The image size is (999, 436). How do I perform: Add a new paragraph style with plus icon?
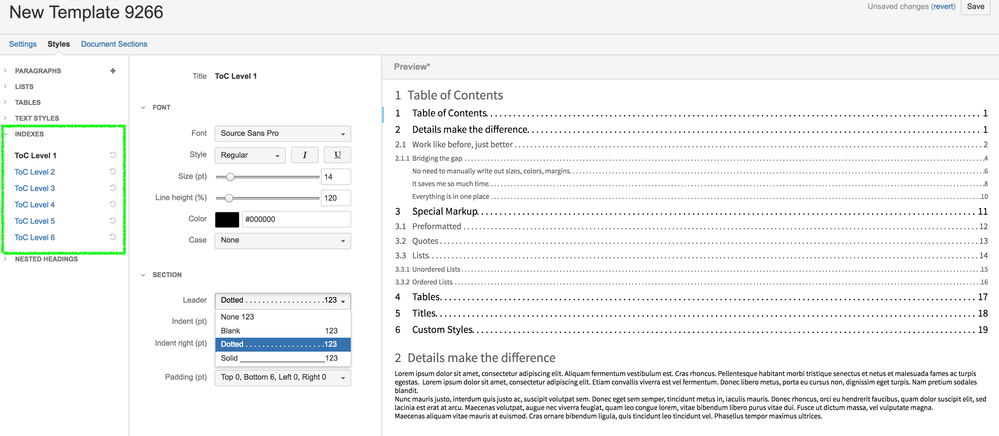pos(113,71)
